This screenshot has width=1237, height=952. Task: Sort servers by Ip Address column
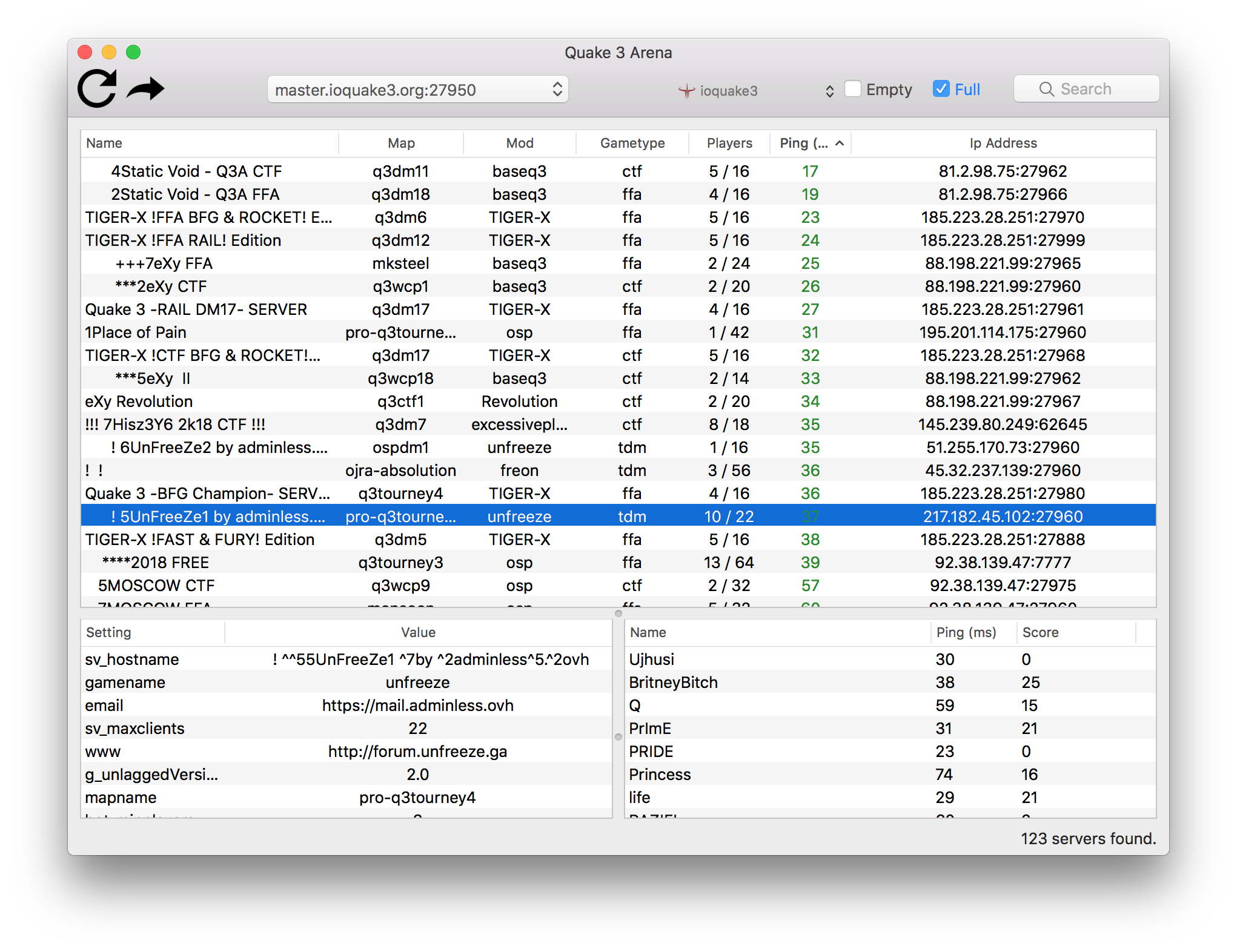(1003, 144)
